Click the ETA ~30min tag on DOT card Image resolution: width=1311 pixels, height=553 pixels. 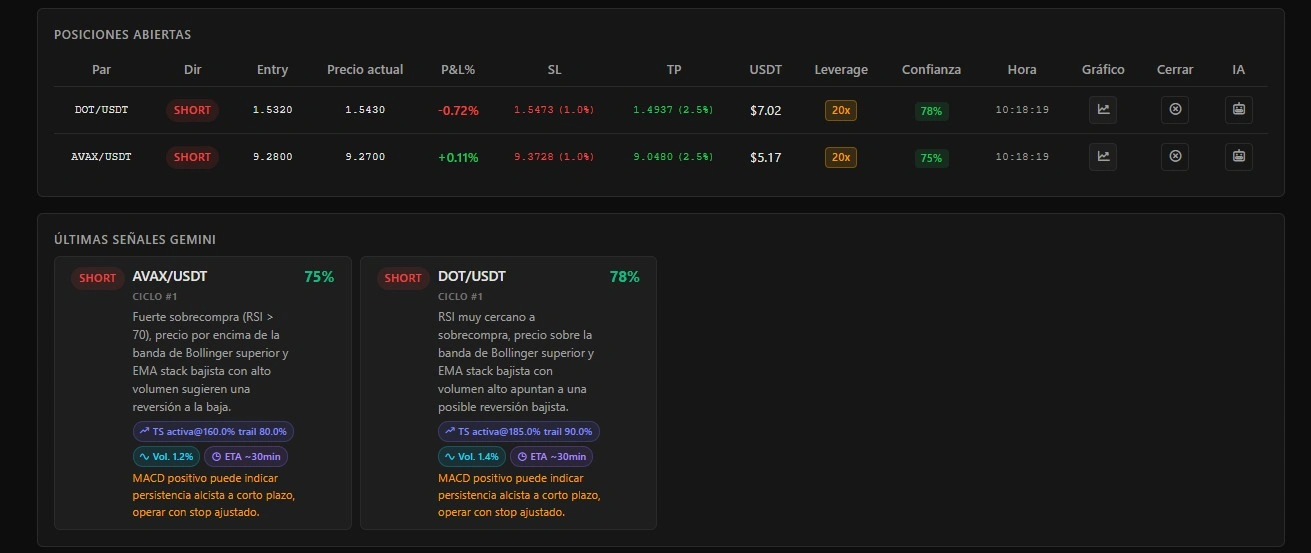tap(551, 456)
